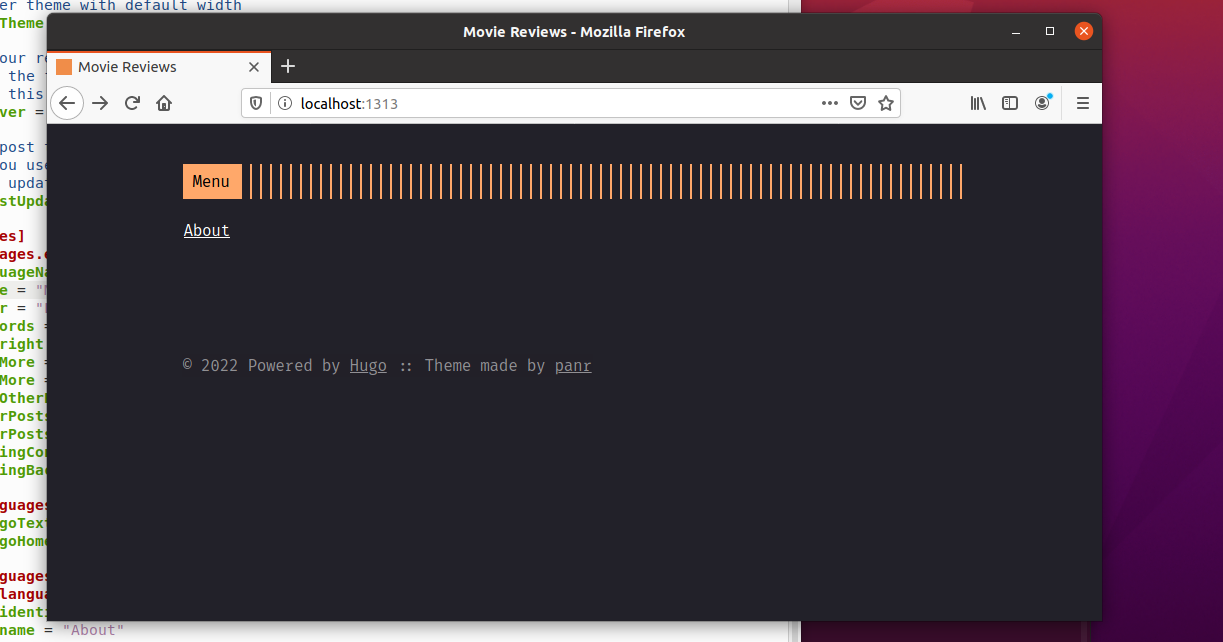This screenshot has width=1223, height=642.
Task: Close the Movie Reviews tab
Action: coord(254,67)
